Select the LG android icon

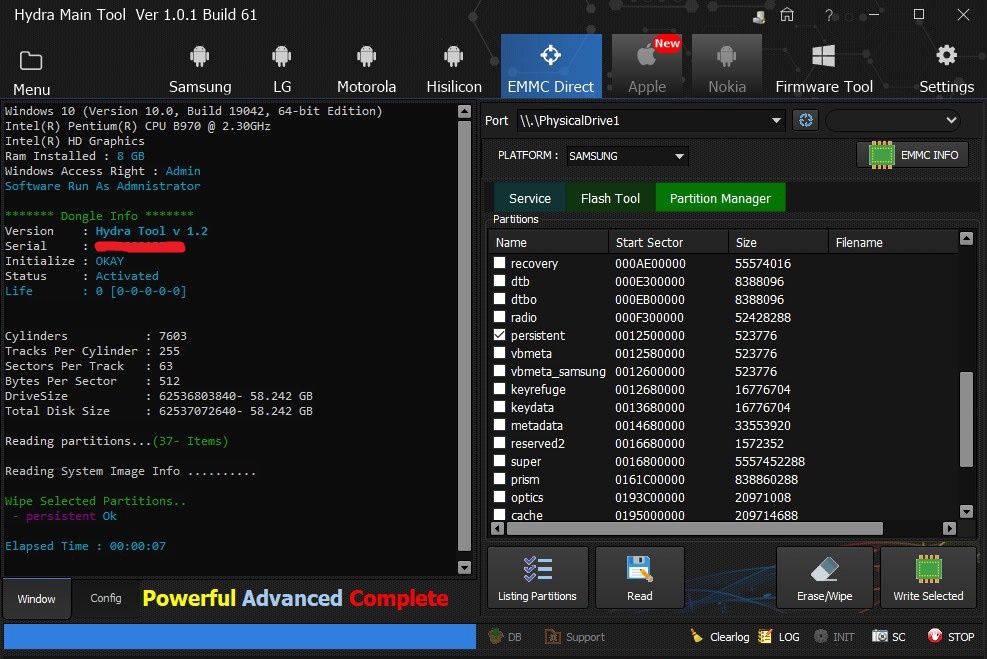click(281, 57)
